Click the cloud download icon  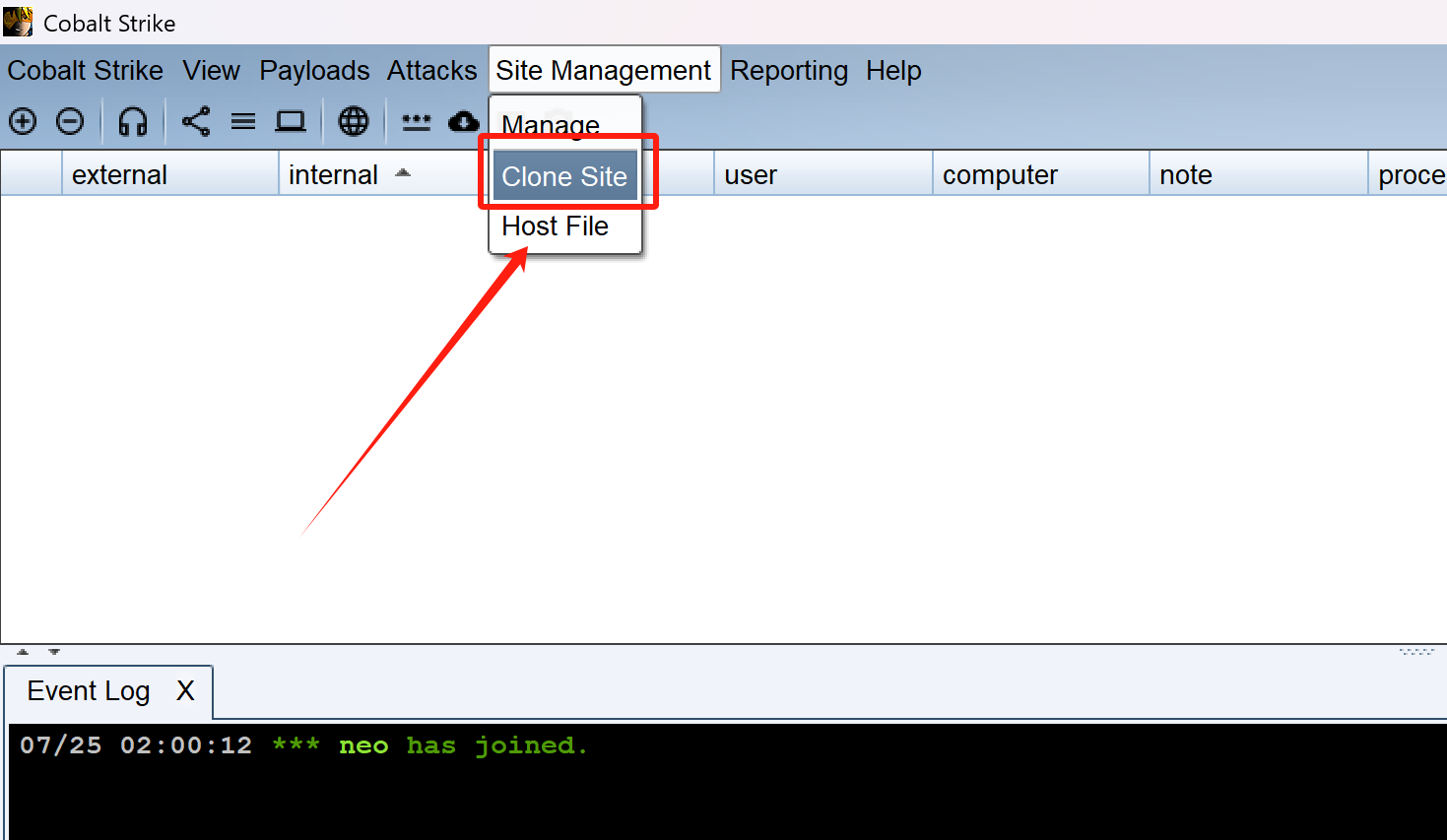tap(464, 121)
